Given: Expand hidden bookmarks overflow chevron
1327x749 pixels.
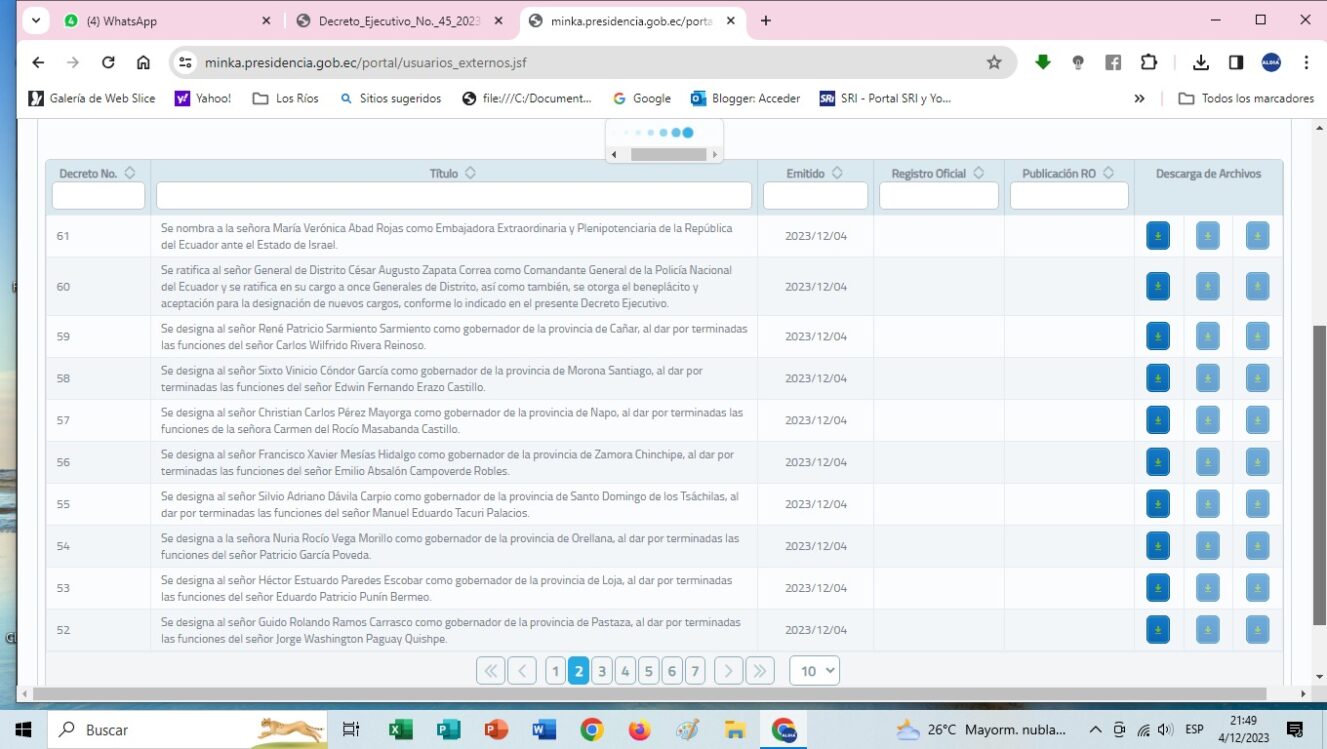Looking at the screenshot, I should pyautogui.click(x=1139, y=98).
